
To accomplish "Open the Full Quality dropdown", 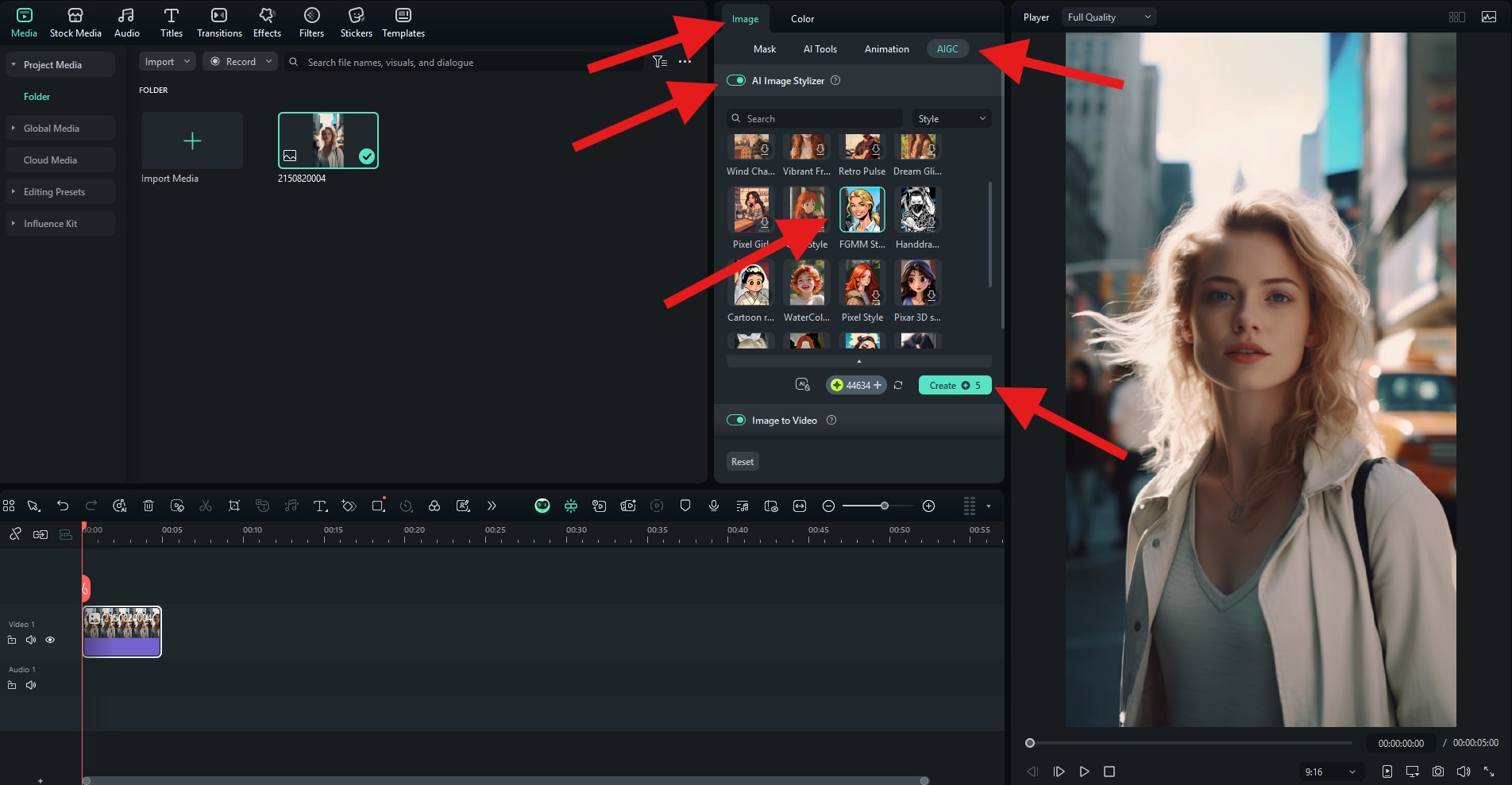I will point(1109,17).
